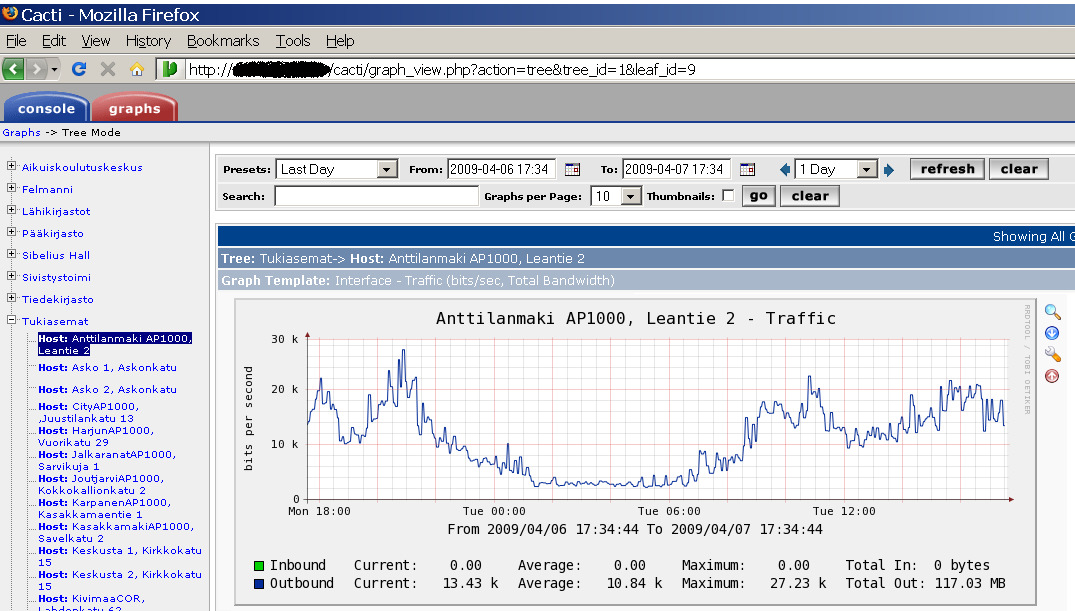Reload the page with the refresh icon

point(79,69)
